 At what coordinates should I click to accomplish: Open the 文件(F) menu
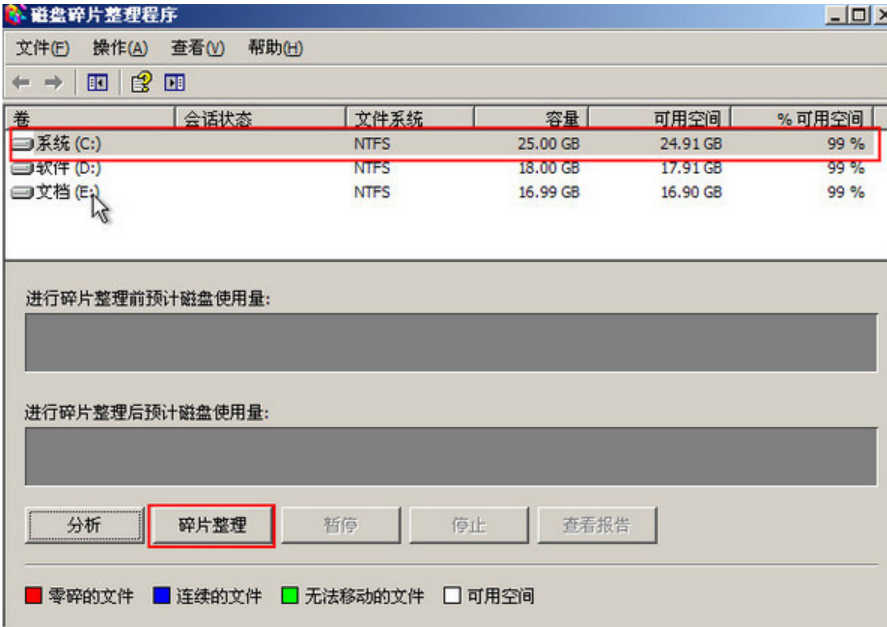(x=43, y=48)
